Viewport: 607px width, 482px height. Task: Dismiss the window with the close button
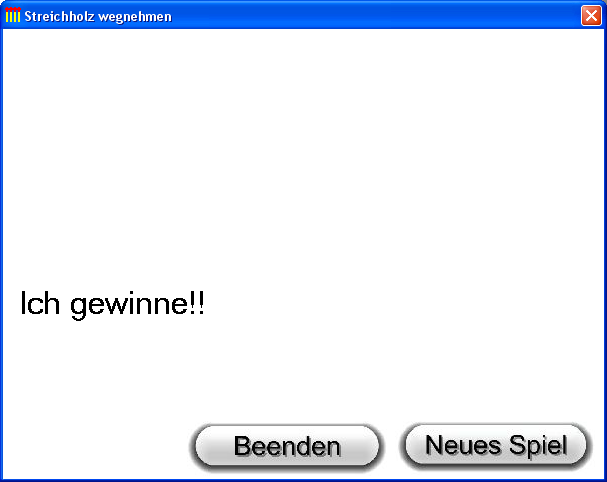point(591,15)
